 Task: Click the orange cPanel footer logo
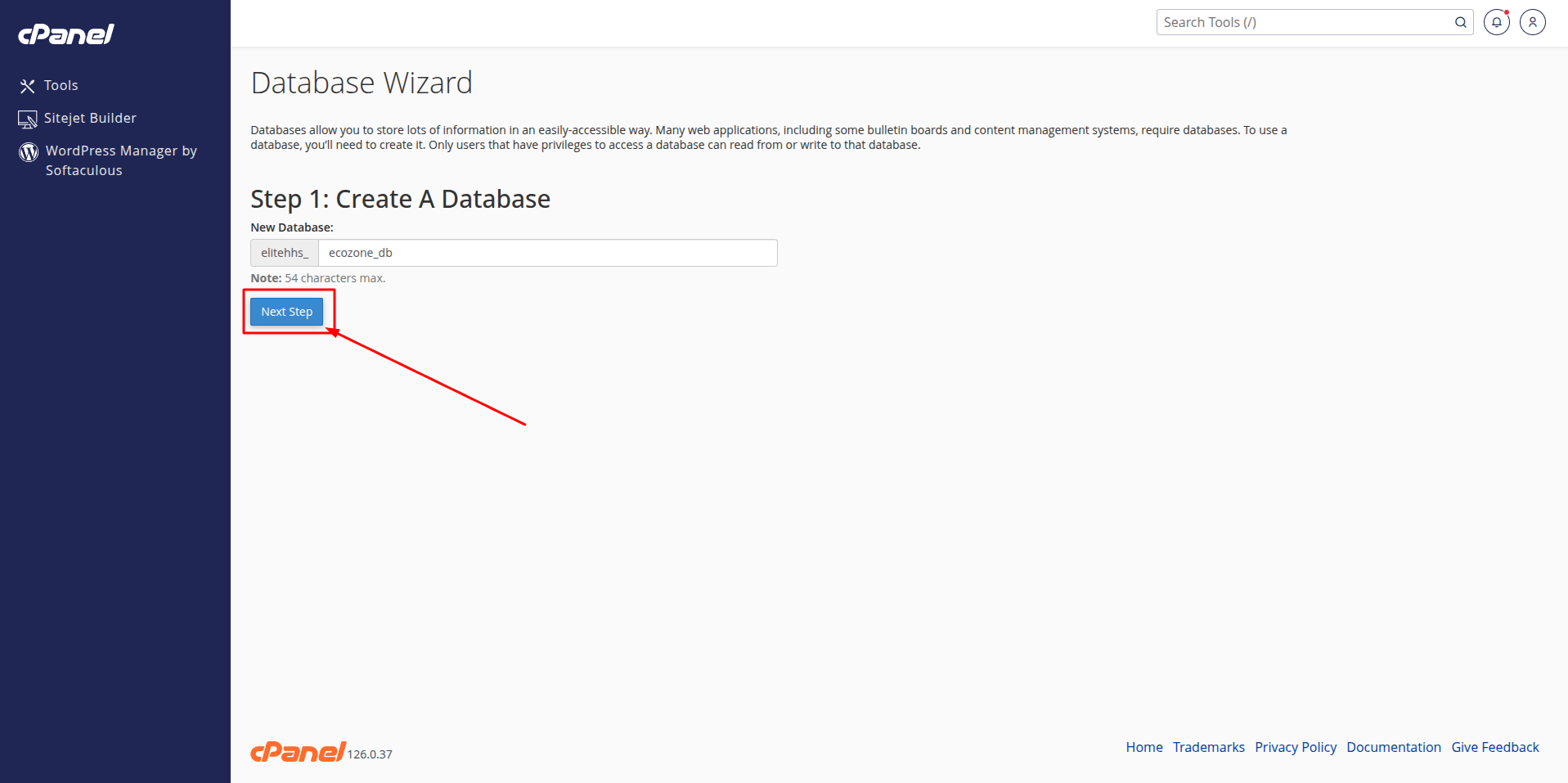298,751
